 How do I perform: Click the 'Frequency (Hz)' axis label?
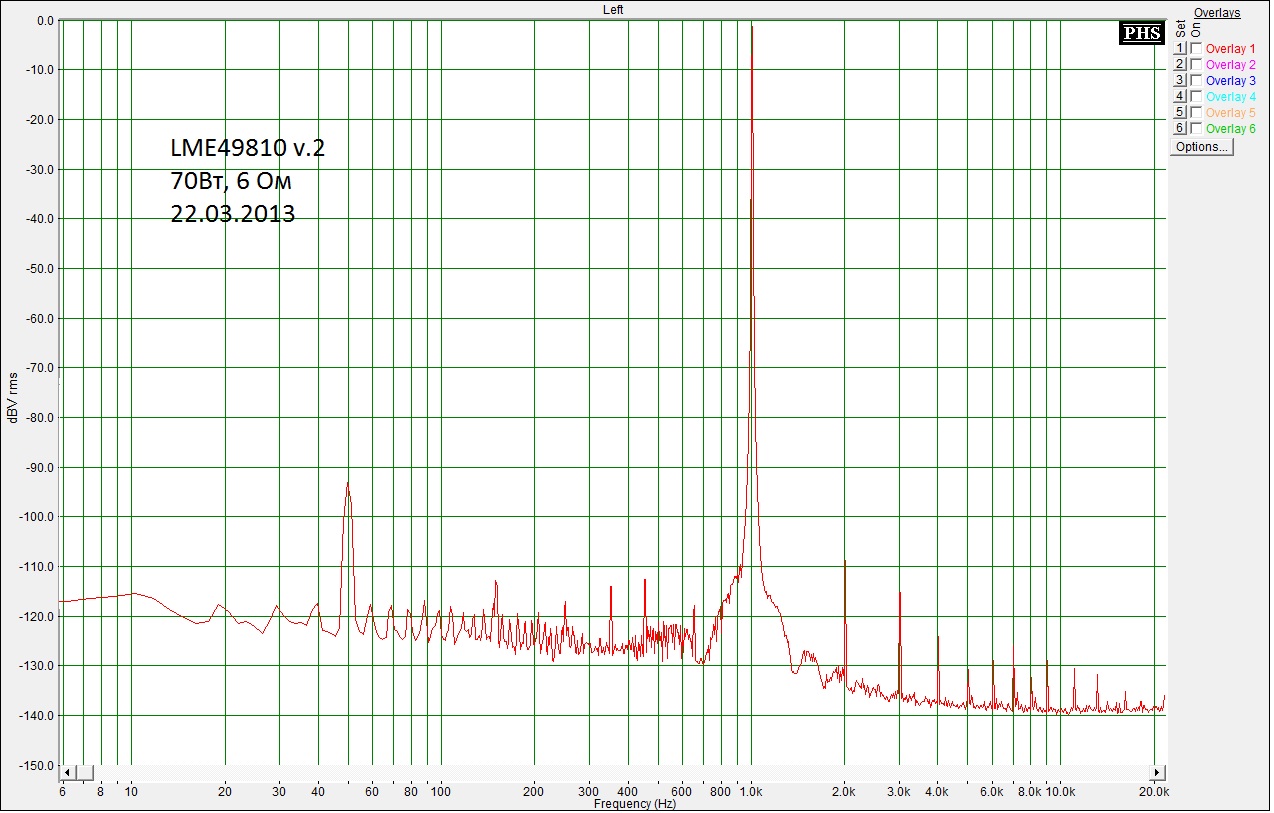pos(634,804)
